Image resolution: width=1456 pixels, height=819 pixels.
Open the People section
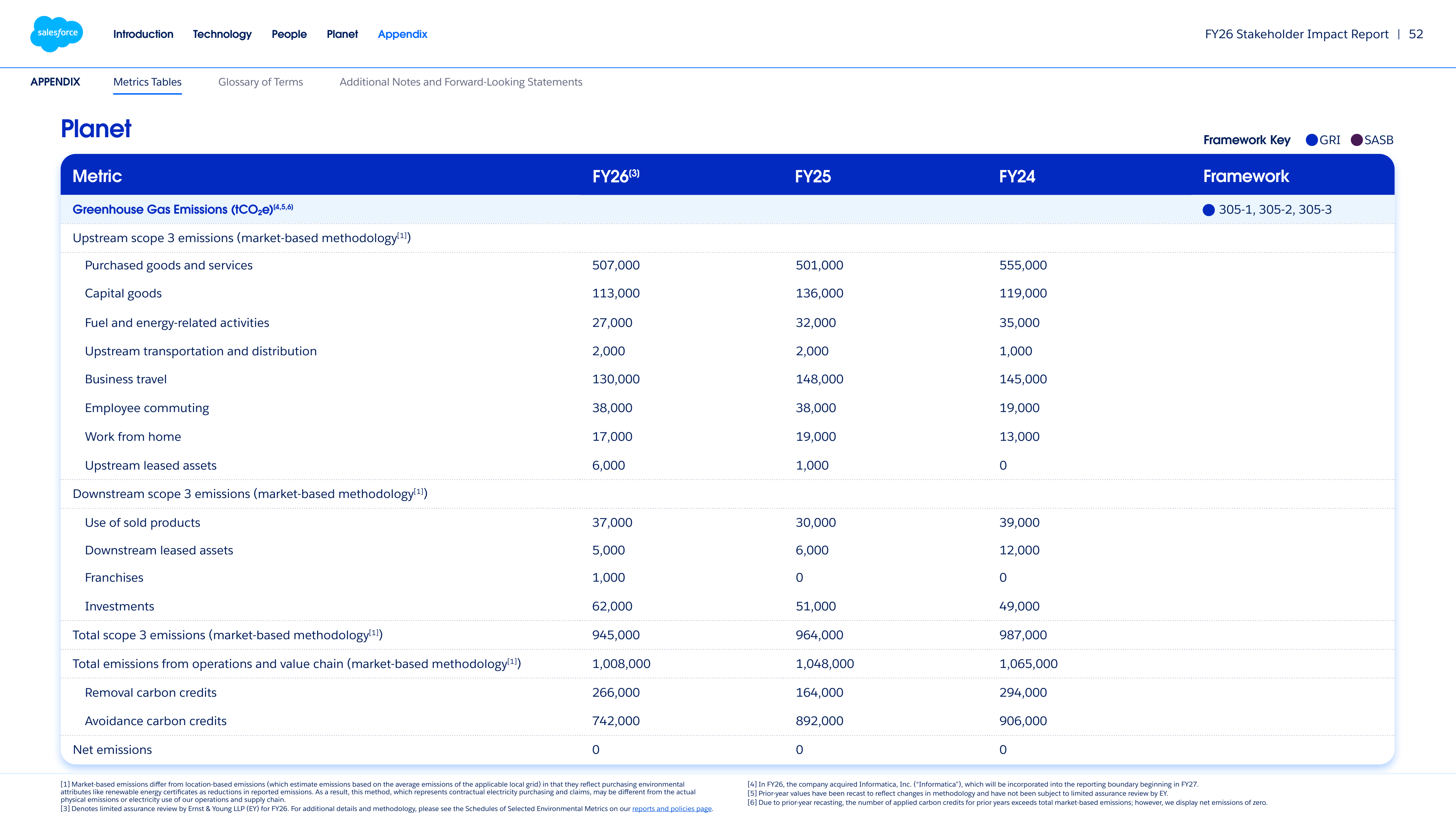[289, 35]
